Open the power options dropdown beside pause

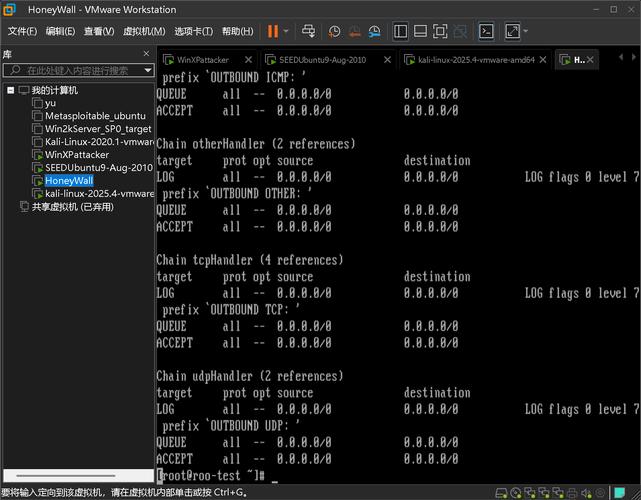point(286,31)
